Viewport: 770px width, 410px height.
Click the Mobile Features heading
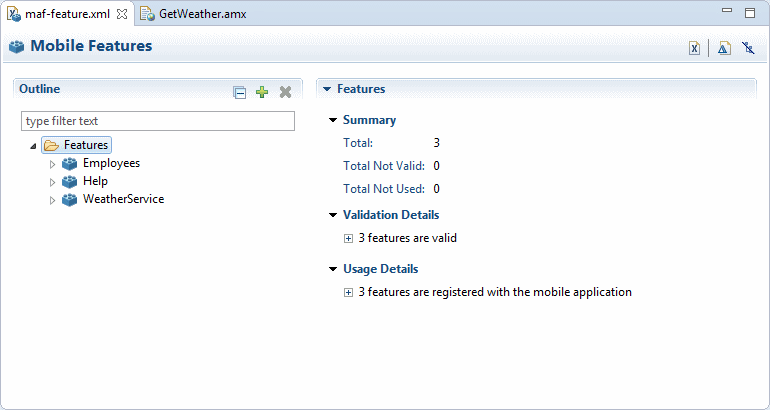point(91,46)
